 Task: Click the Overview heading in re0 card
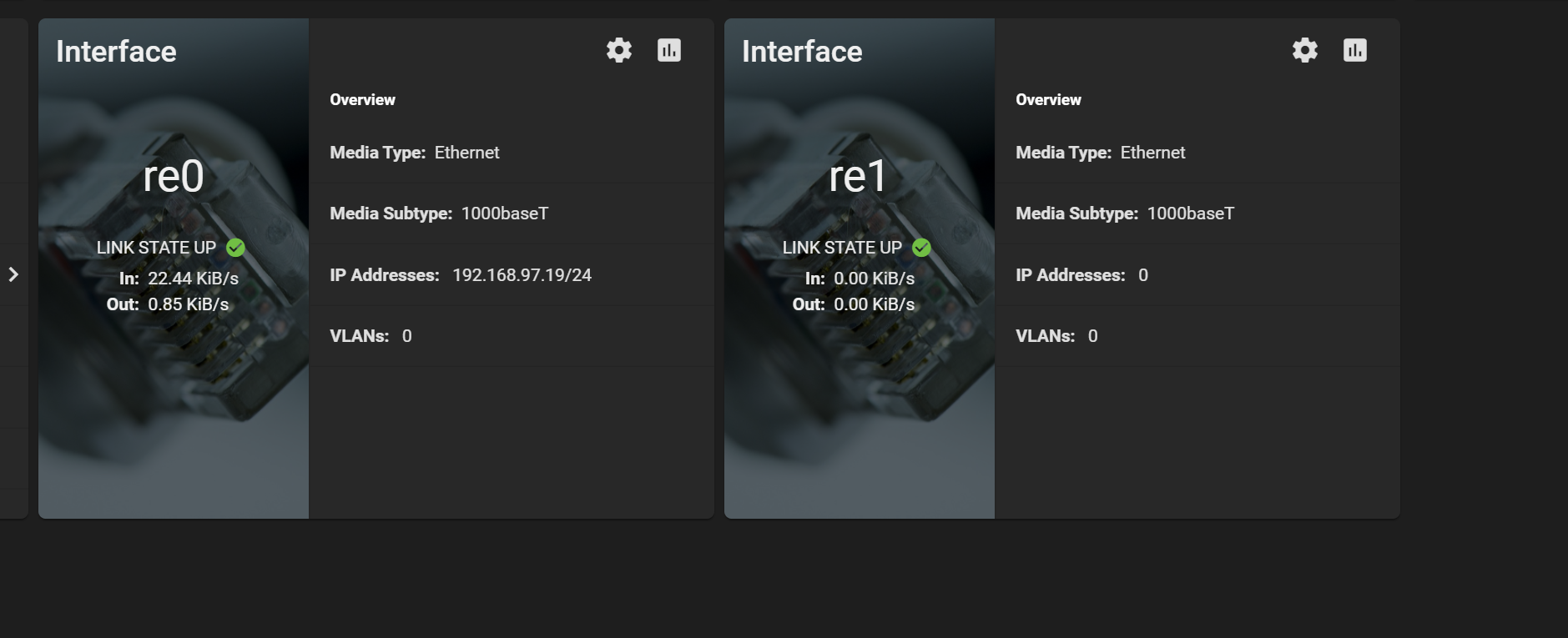[362, 100]
